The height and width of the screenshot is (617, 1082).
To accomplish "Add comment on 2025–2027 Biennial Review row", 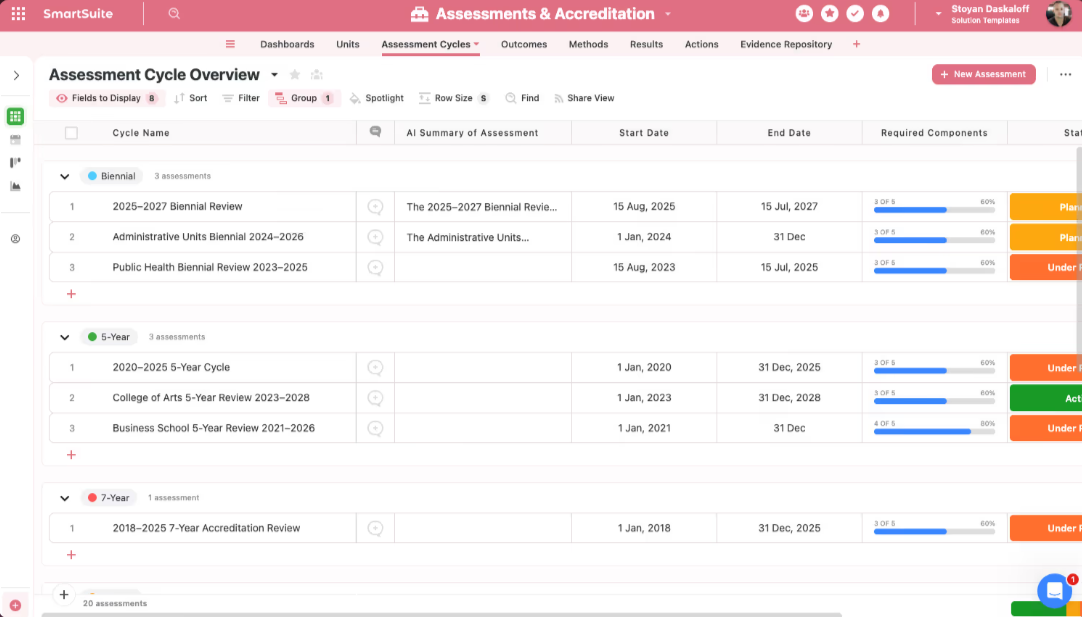I will [375, 206].
